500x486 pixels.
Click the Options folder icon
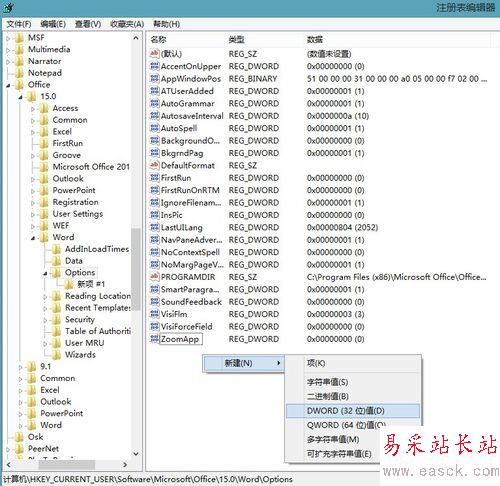[x=56, y=273]
